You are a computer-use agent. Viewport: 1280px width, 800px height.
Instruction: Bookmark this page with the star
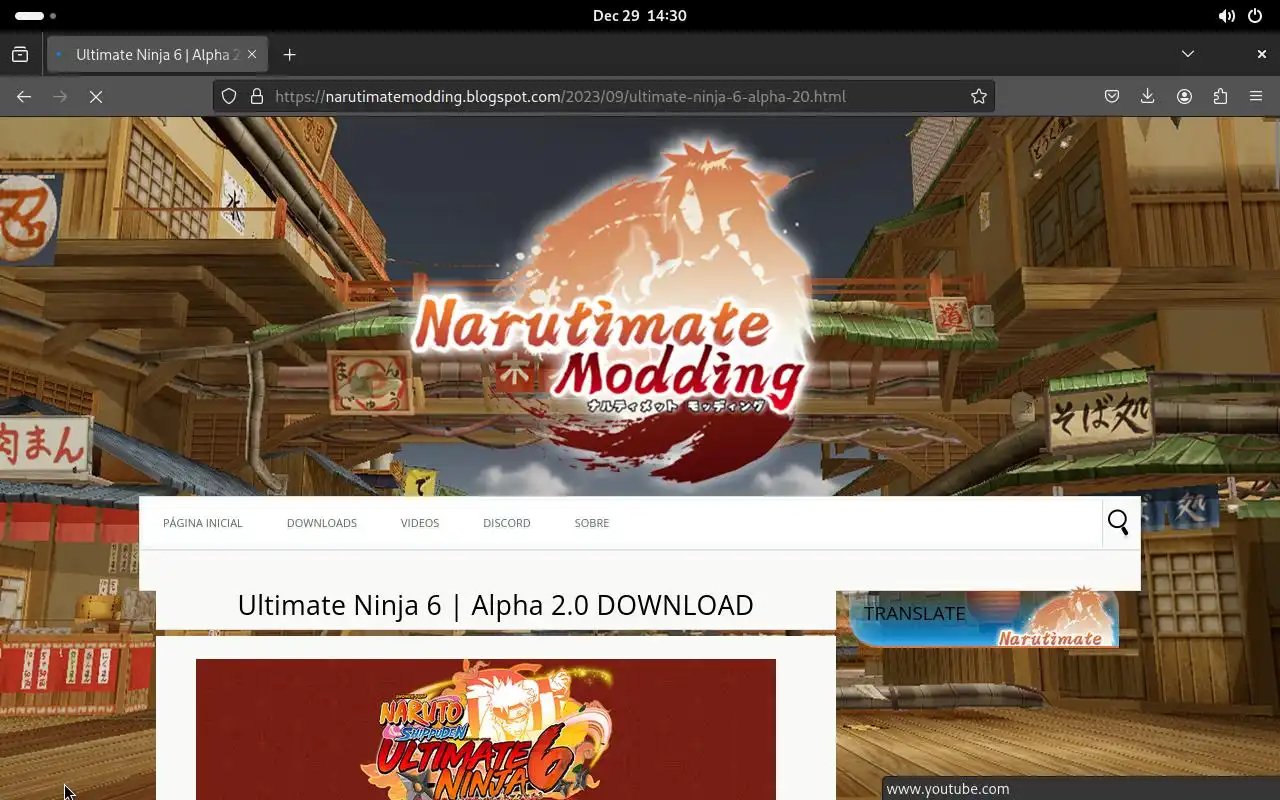979,96
